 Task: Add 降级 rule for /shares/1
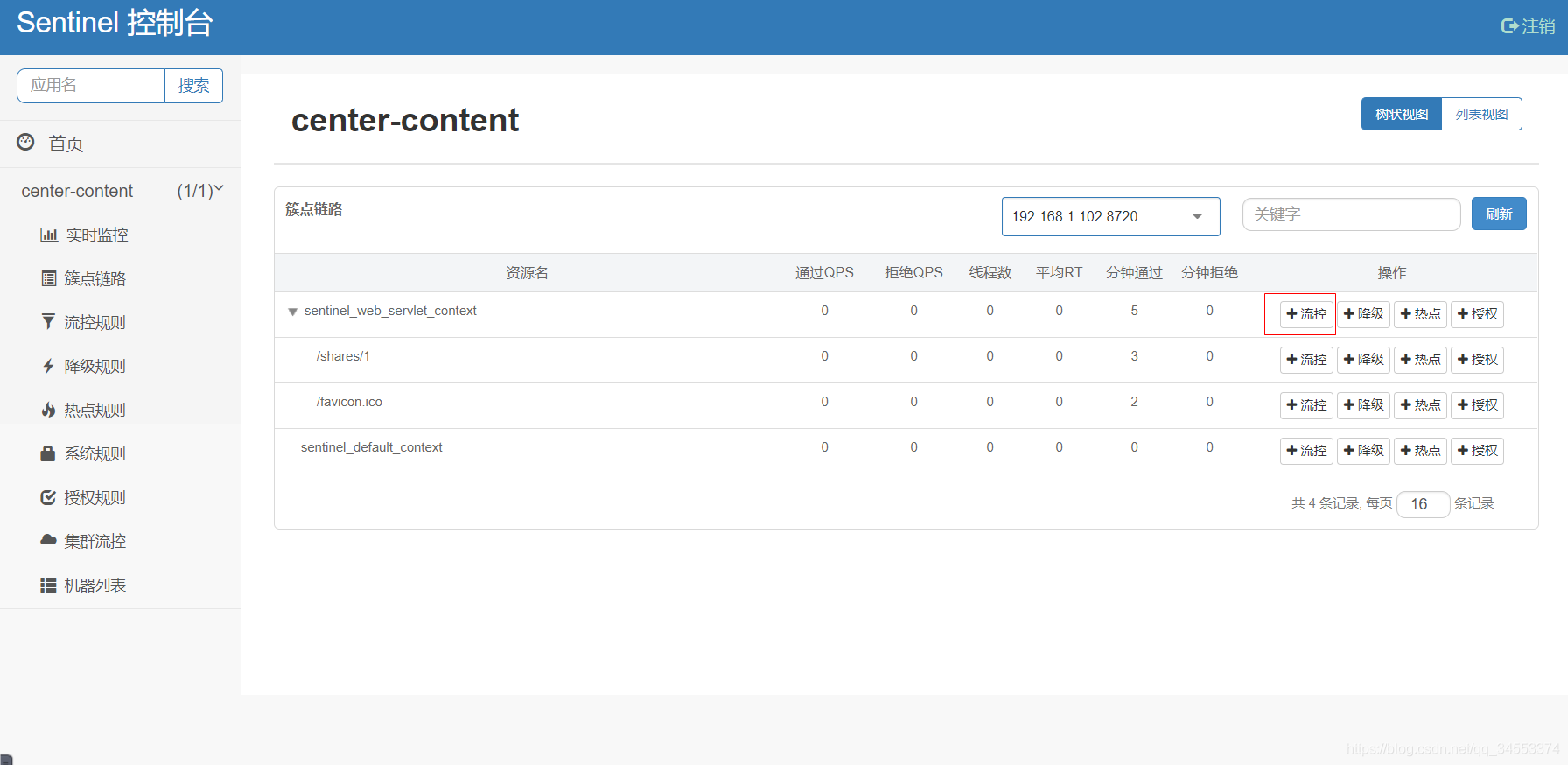tap(1363, 360)
